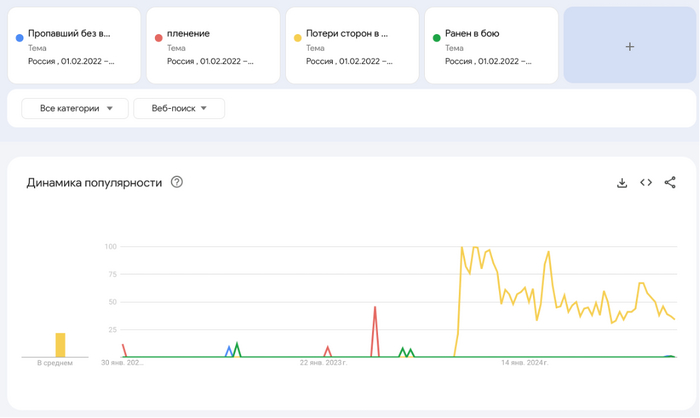Viewport: 700px width, 418px height.
Task: Click the blue dot beside Пропавший без в...
Action: coord(20,38)
